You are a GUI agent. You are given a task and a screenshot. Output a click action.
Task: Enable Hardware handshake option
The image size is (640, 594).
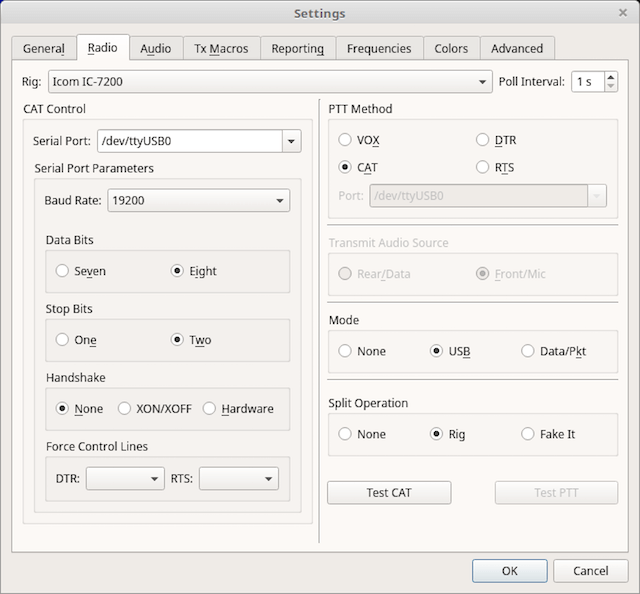(210, 408)
